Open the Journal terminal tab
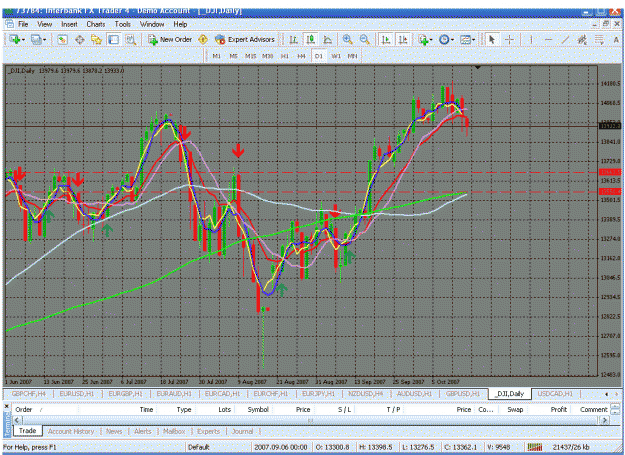The height and width of the screenshot is (455, 625). click(242, 431)
